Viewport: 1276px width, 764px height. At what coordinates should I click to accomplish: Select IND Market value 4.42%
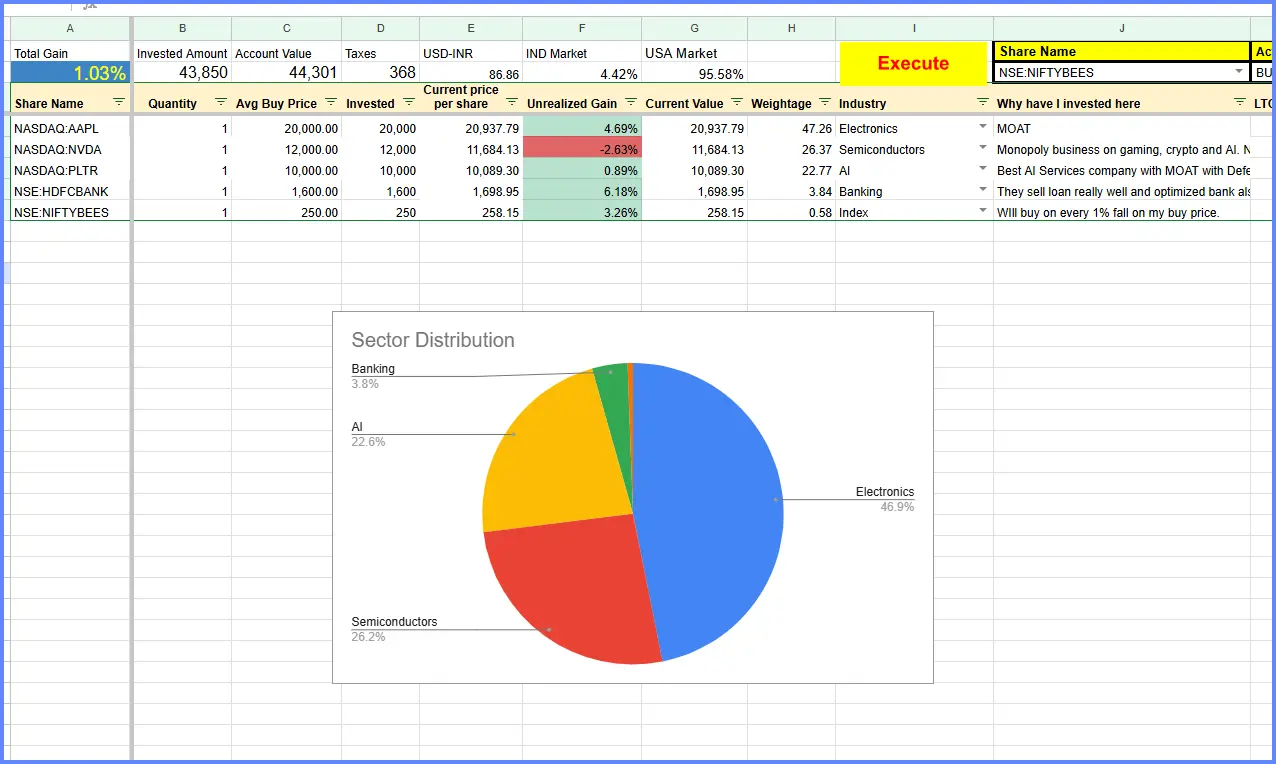click(582, 73)
